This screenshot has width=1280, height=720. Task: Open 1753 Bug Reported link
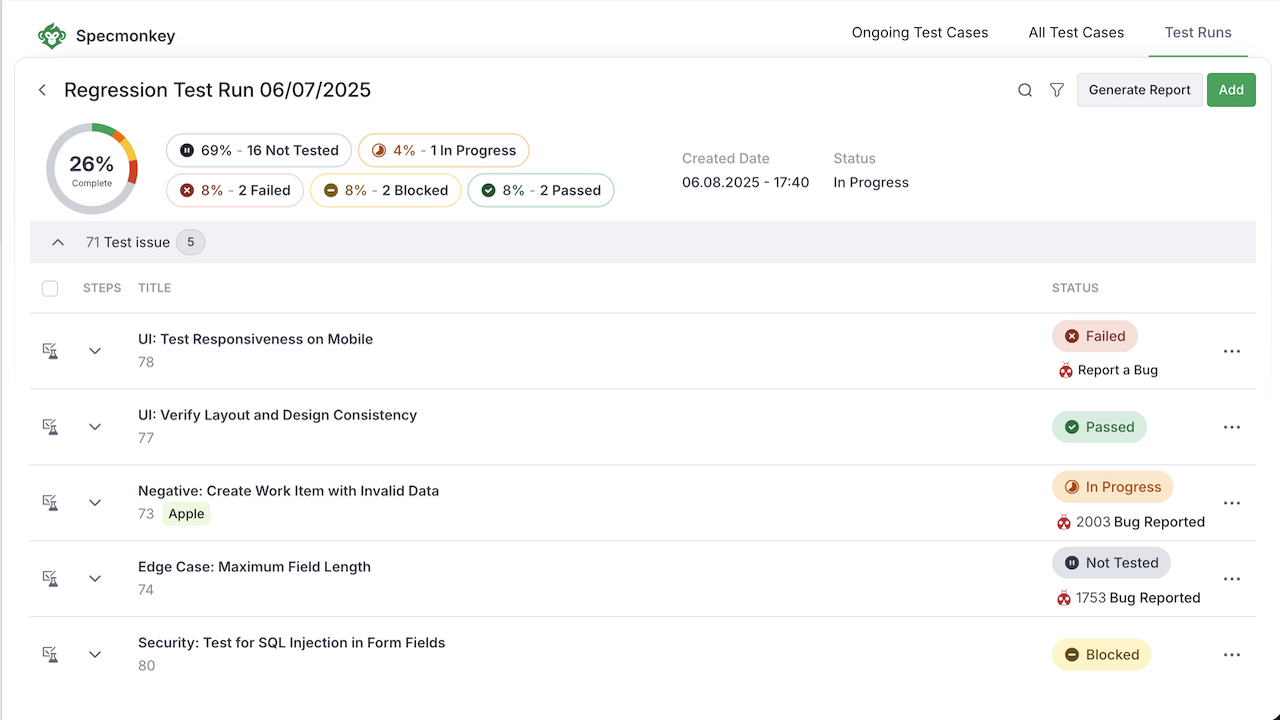point(1138,598)
